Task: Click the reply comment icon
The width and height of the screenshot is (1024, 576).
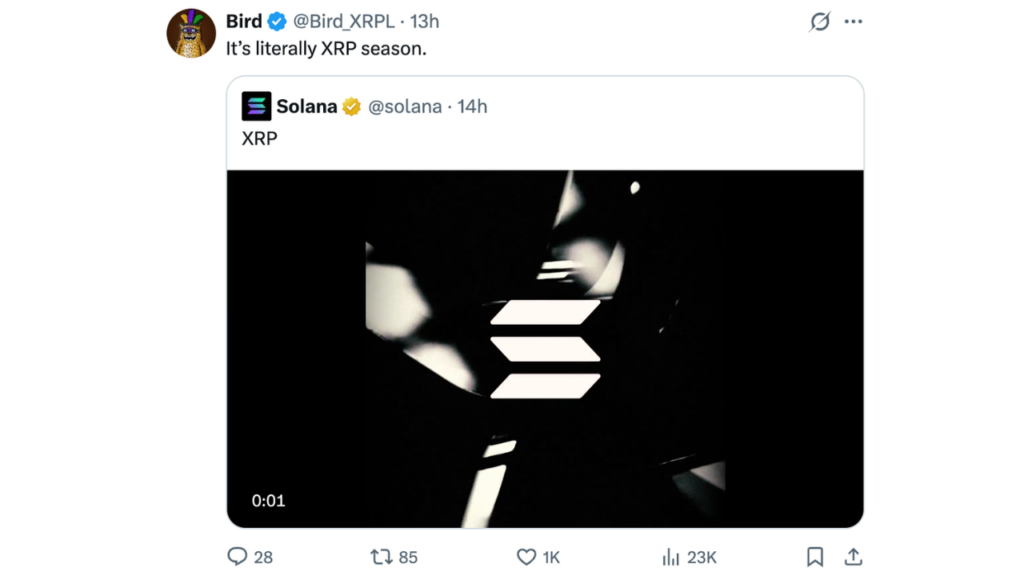Action: pyautogui.click(x=237, y=557)
